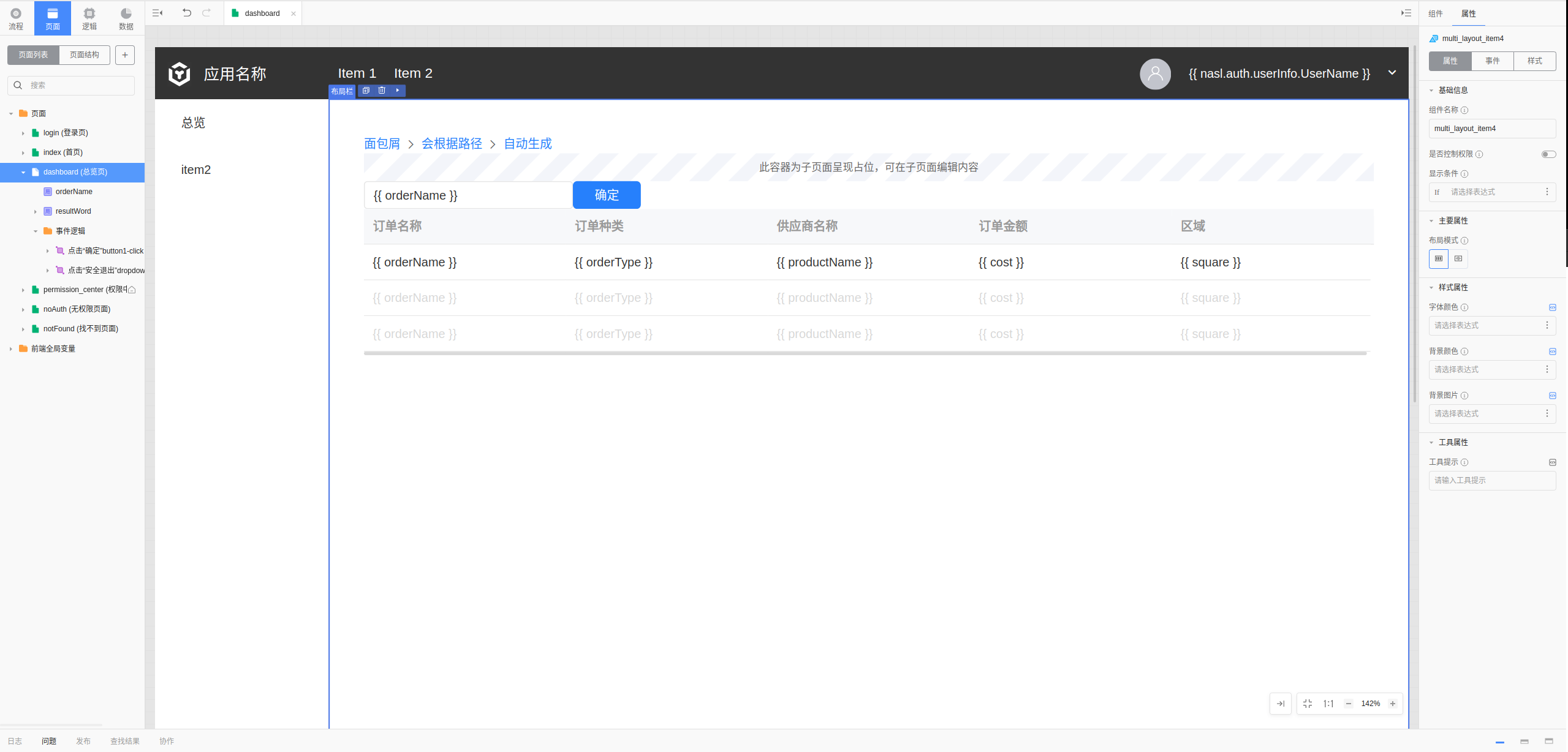The image size is (1568, 752).
Task: Click the undo arrow
Action: [187, 13]
